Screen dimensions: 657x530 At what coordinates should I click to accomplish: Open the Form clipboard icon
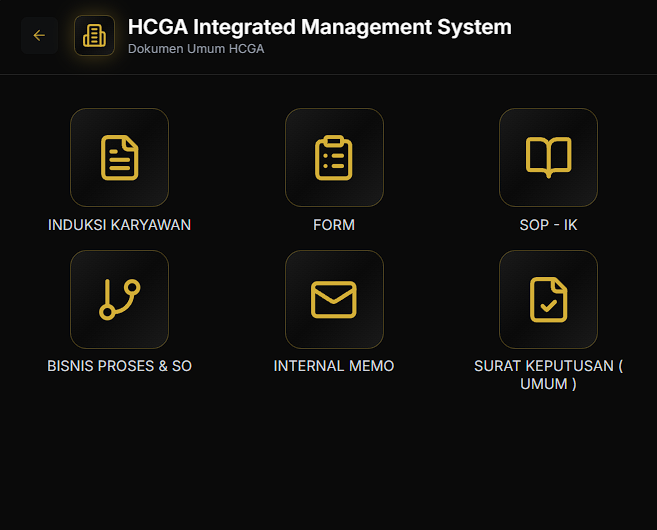coord(334,158)
